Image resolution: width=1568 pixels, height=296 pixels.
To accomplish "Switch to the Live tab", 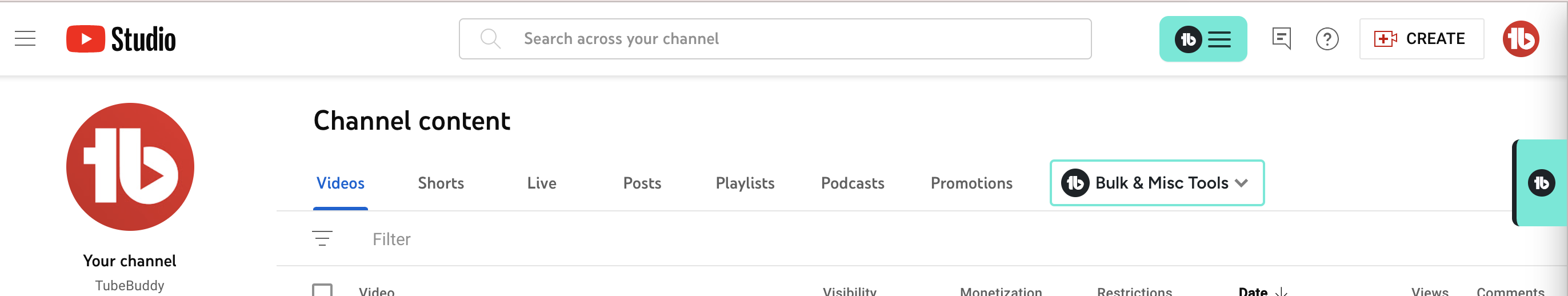I will 542,183.
